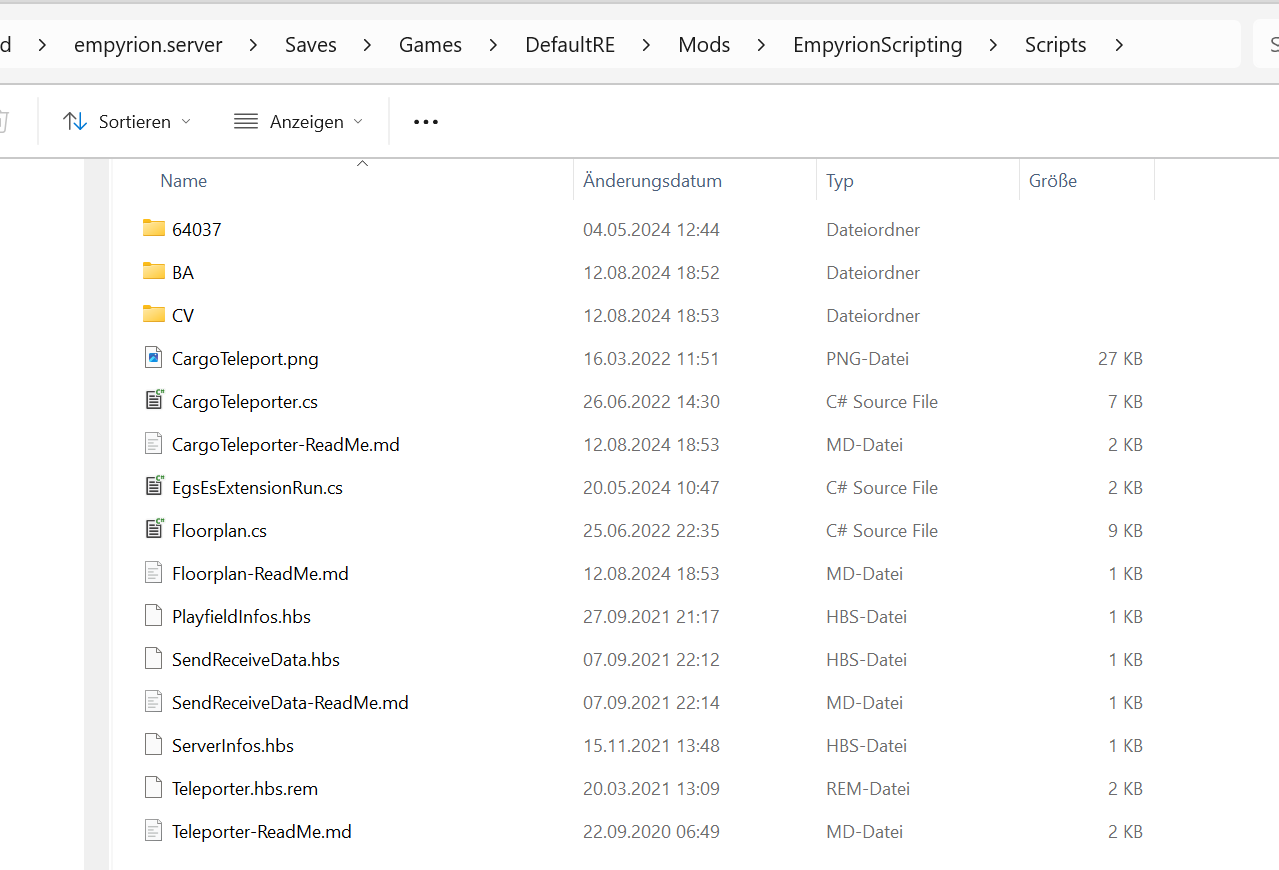The width and height of the screenshot is (1279, 870).
Task: Click the ServerInfos.hbs file icon
Action: point(153,745)
